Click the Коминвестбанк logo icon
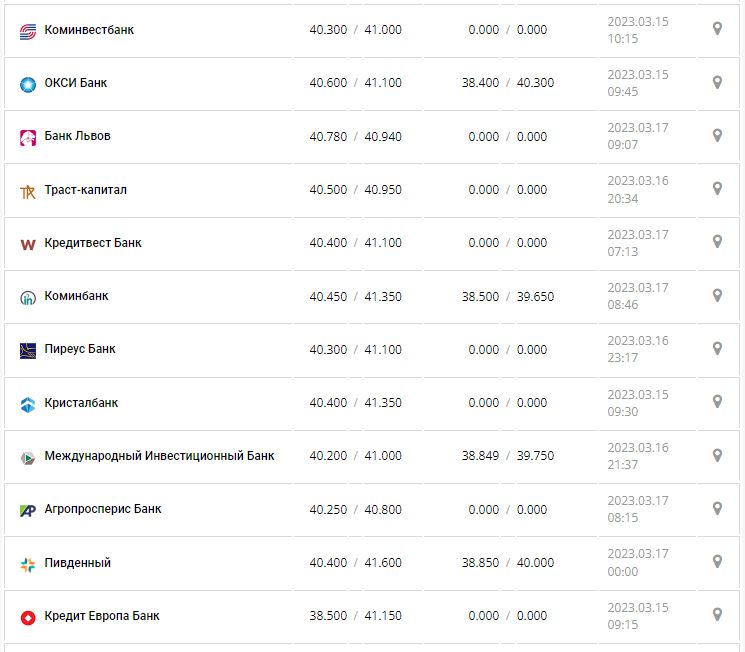The height and width of the screenshot is (652, 745). pyautogui.click(x=28, y=31)
